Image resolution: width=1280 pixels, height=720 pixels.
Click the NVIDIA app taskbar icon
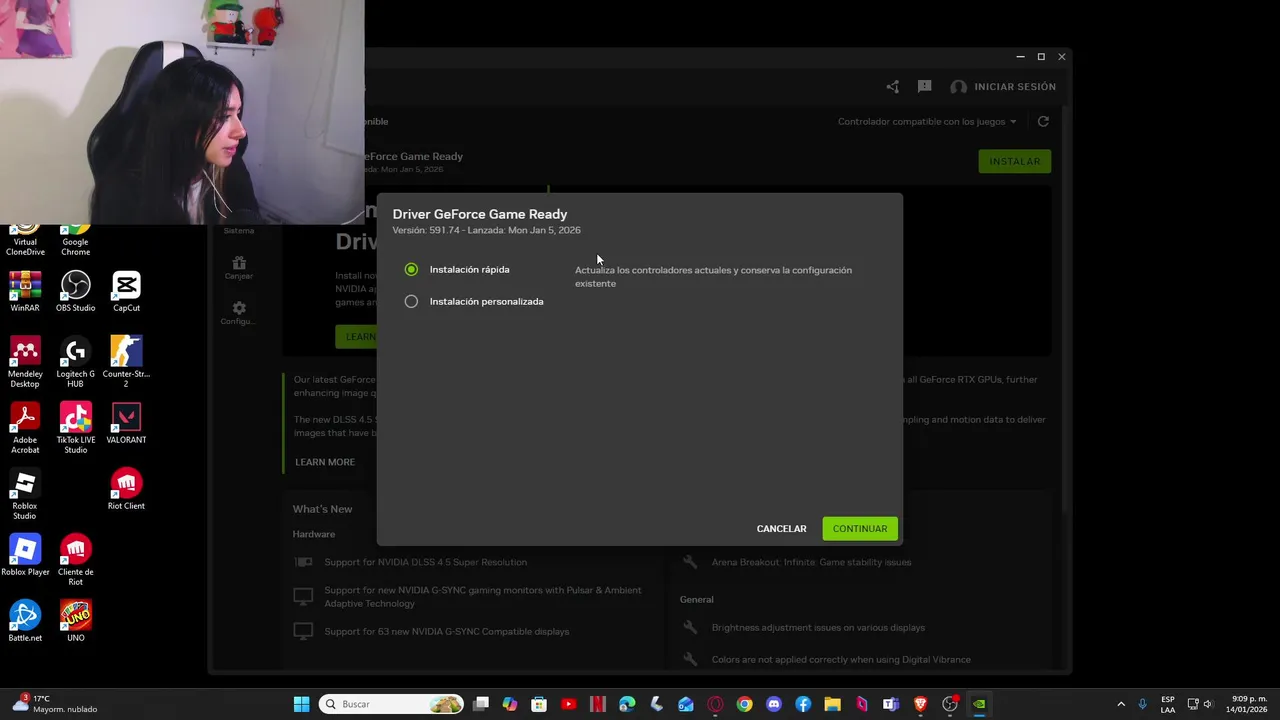click(979, 704)
